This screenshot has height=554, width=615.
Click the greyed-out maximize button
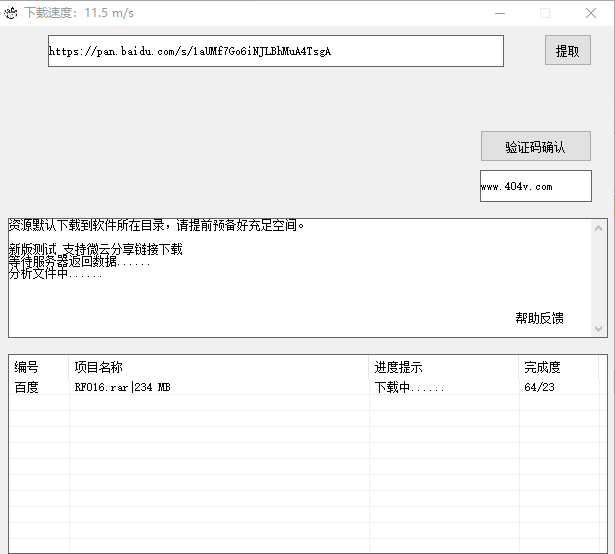(545, 13)
